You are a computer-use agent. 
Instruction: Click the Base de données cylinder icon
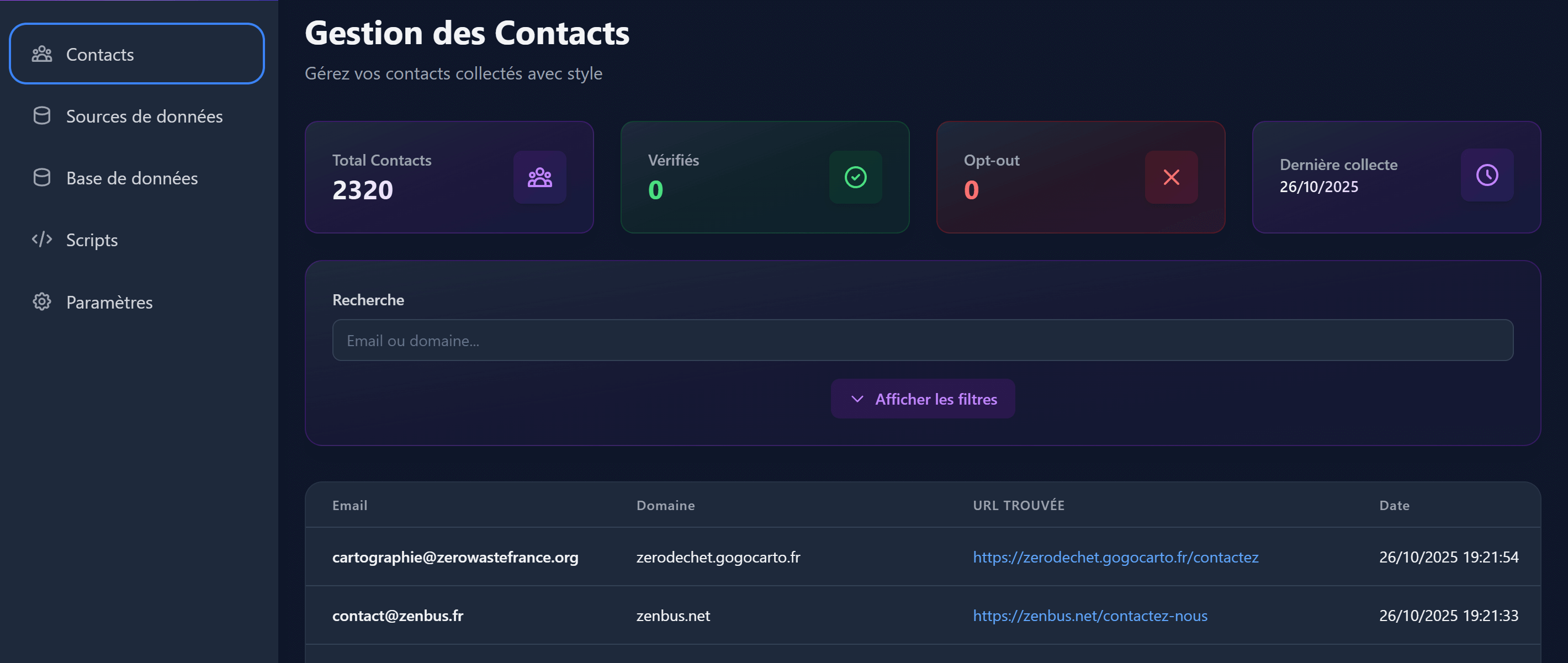pos(41,178)
